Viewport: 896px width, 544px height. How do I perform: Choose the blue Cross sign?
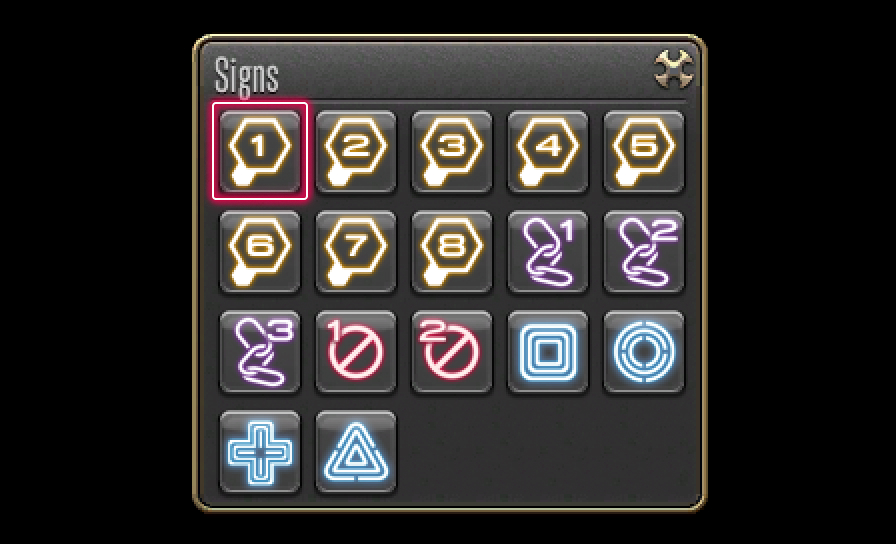coord(260,452)
